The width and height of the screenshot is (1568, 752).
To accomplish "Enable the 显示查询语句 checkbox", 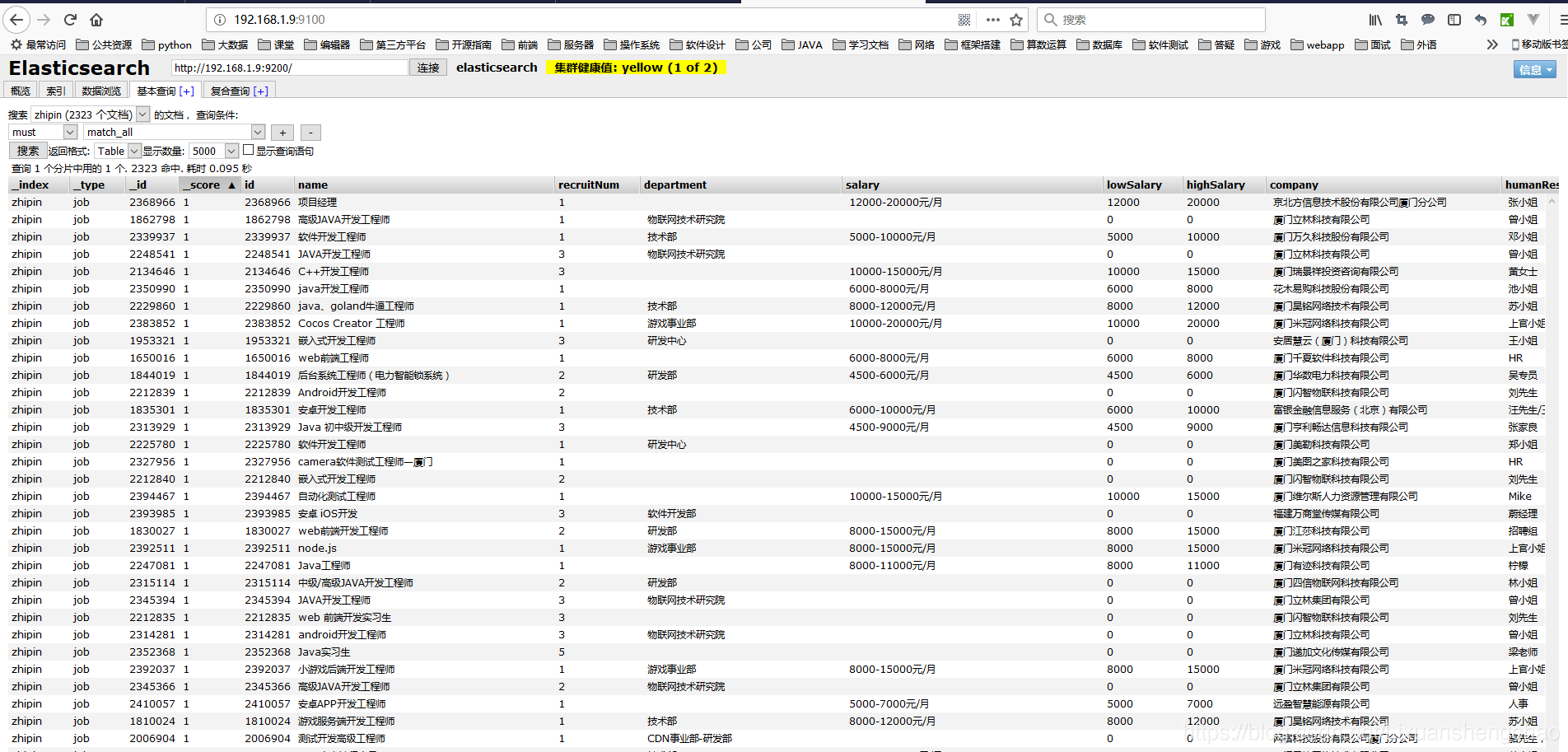I will coord(248,150).
